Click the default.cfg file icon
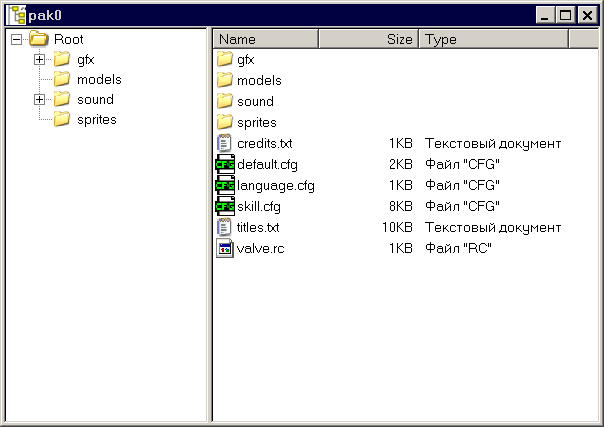Image resolution: width=604 pixels, height=427 pixels. [x=225, y=164]
